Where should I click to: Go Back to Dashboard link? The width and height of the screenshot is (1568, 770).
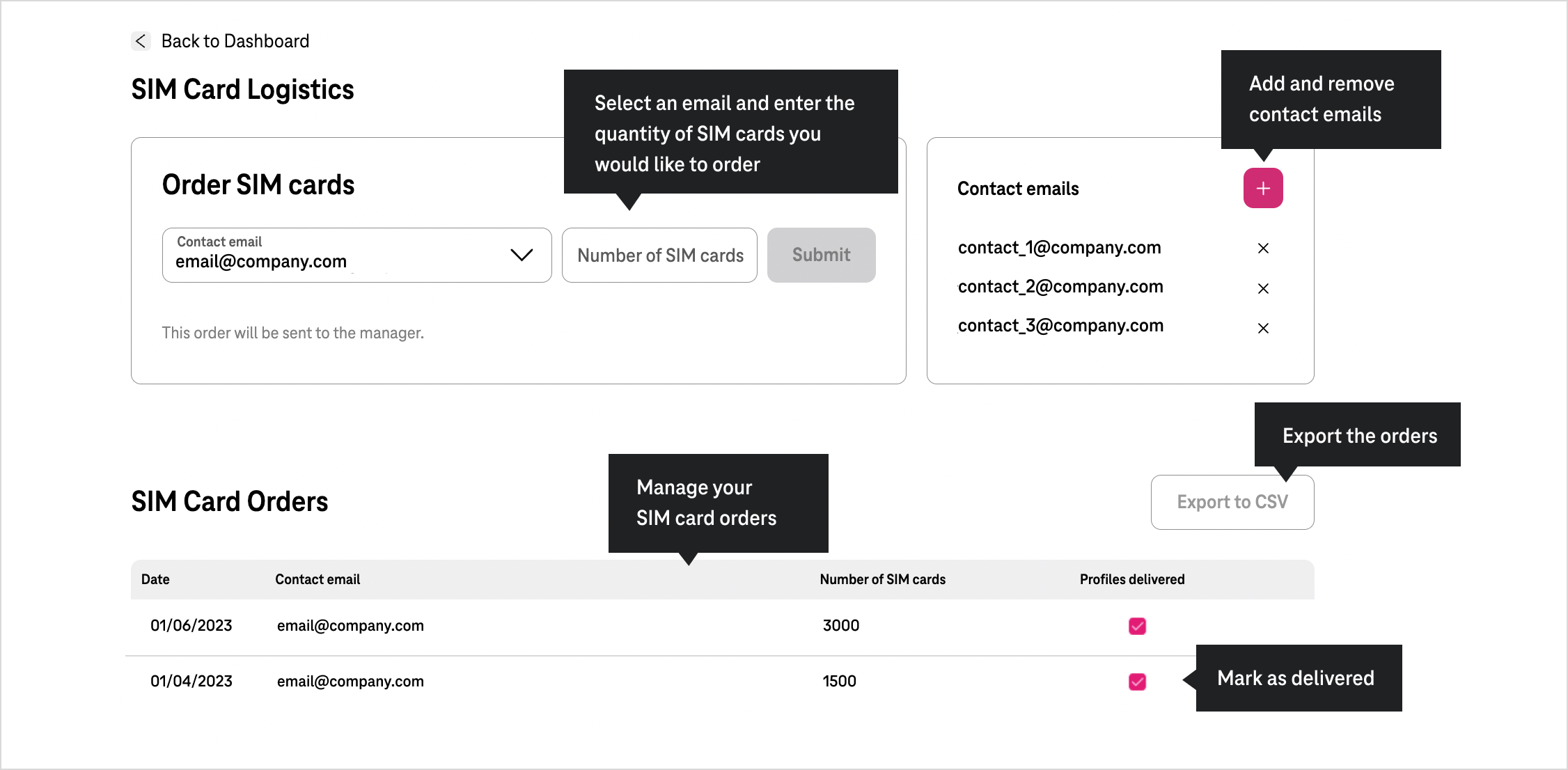[x=235, y=41]
